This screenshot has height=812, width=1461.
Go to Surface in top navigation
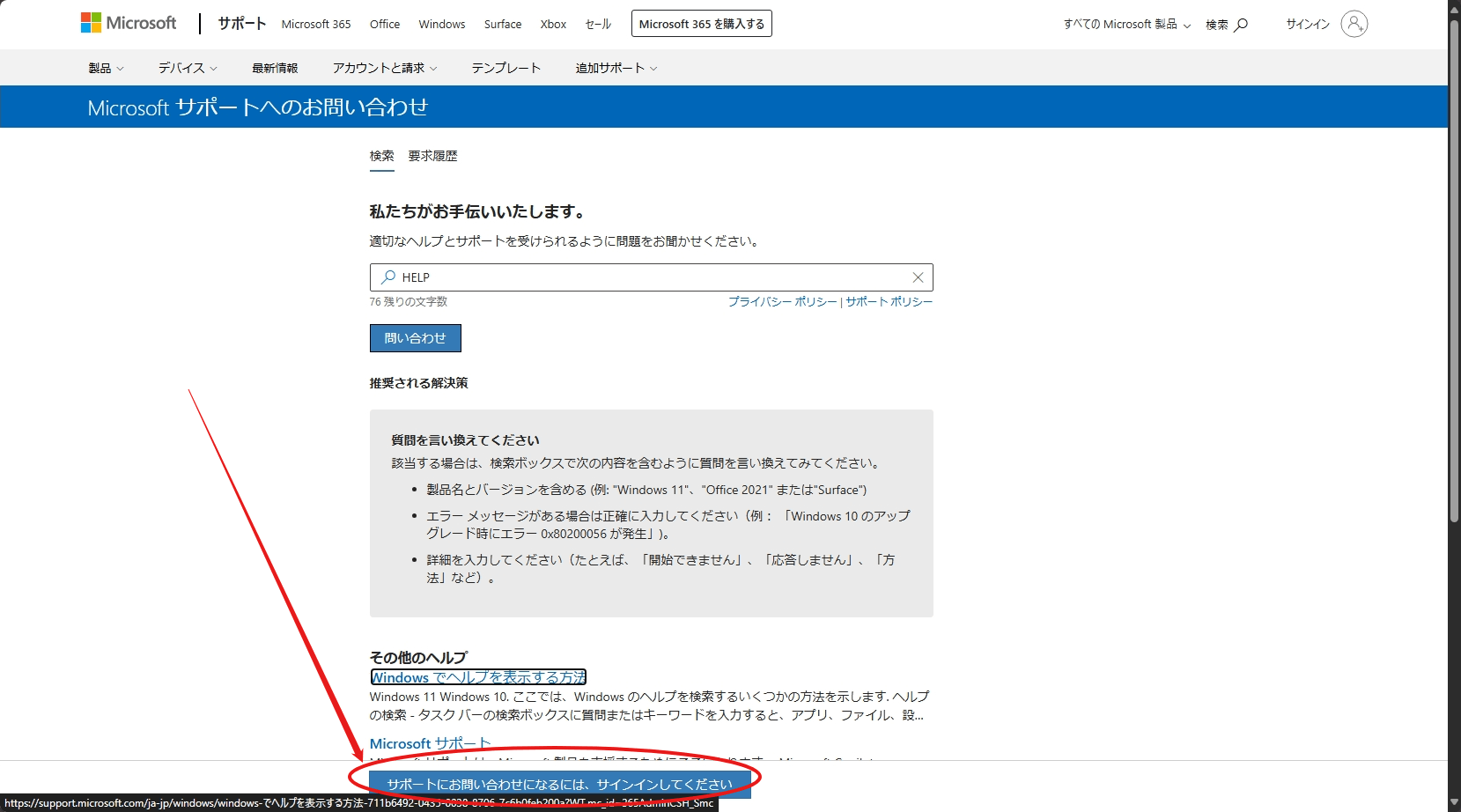(x=503, y=25)
